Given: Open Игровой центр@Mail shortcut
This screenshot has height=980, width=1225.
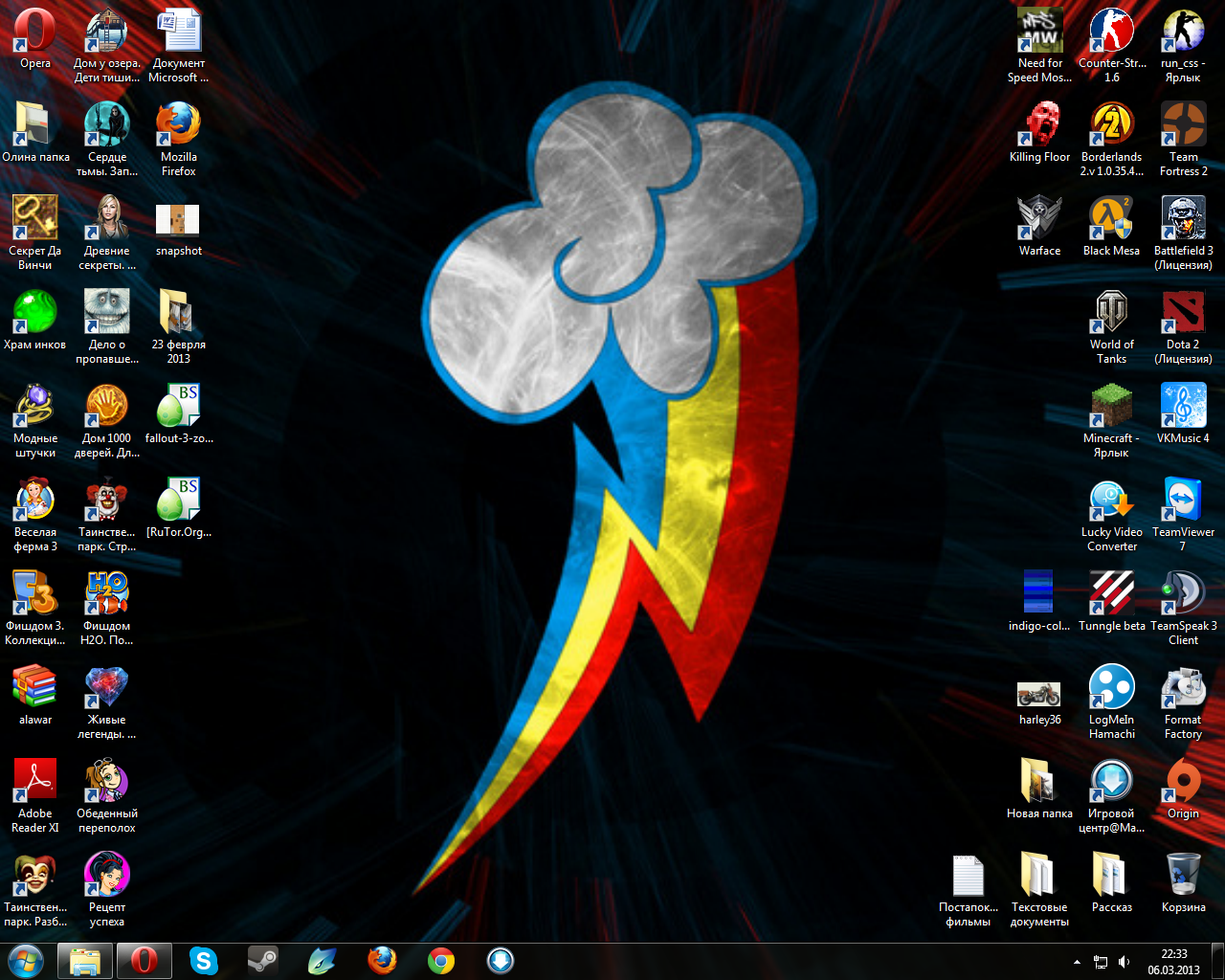Looking at the screenshot, I should coord(1111,795).
